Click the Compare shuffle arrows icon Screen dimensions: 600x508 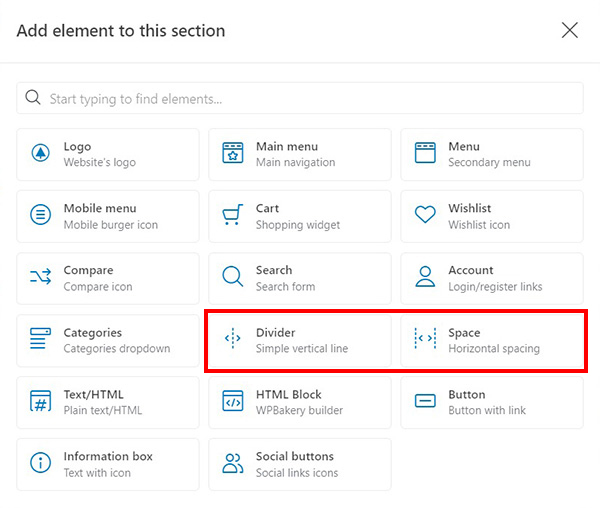(x=41, y=278)
